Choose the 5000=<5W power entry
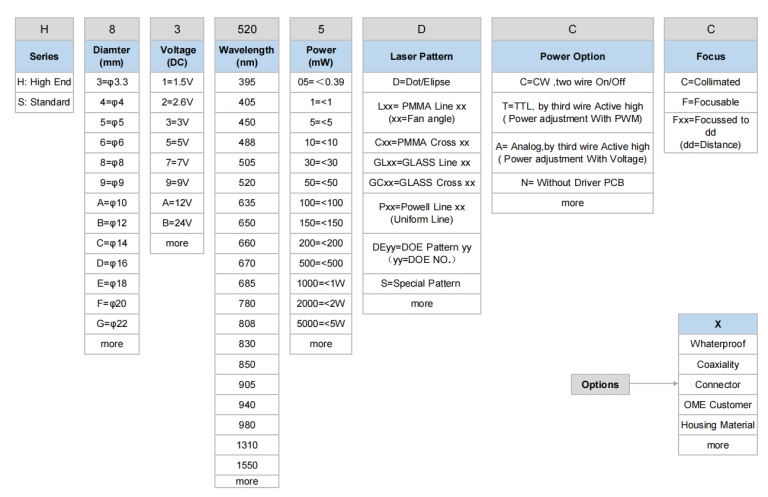Image resolution: width=768 pixels, height=497 pixels. [x=321, y=323]
